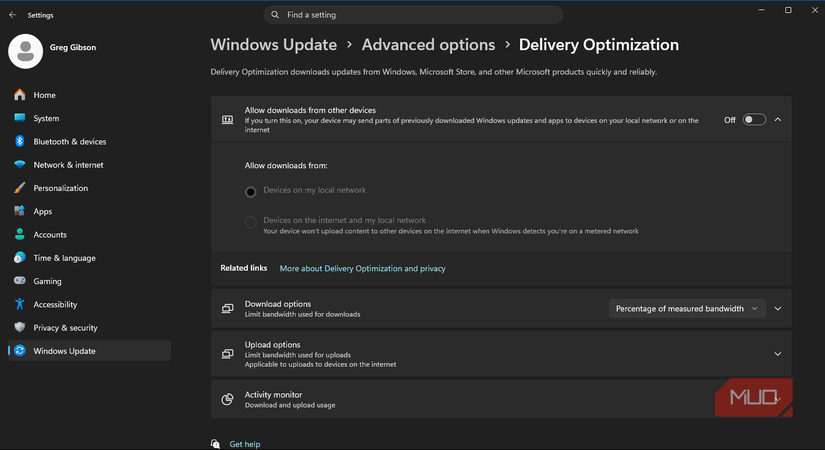Select Windows Update in sidebar
Viewport: 825px width, 450px height.
click(89, 351)
